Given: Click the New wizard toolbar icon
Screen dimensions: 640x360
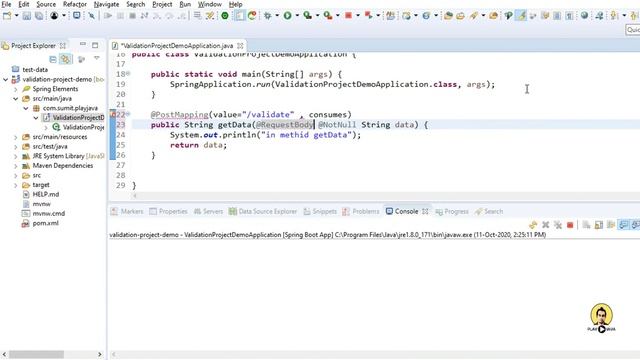Looking at the screenshot, I should coord(7,16).
